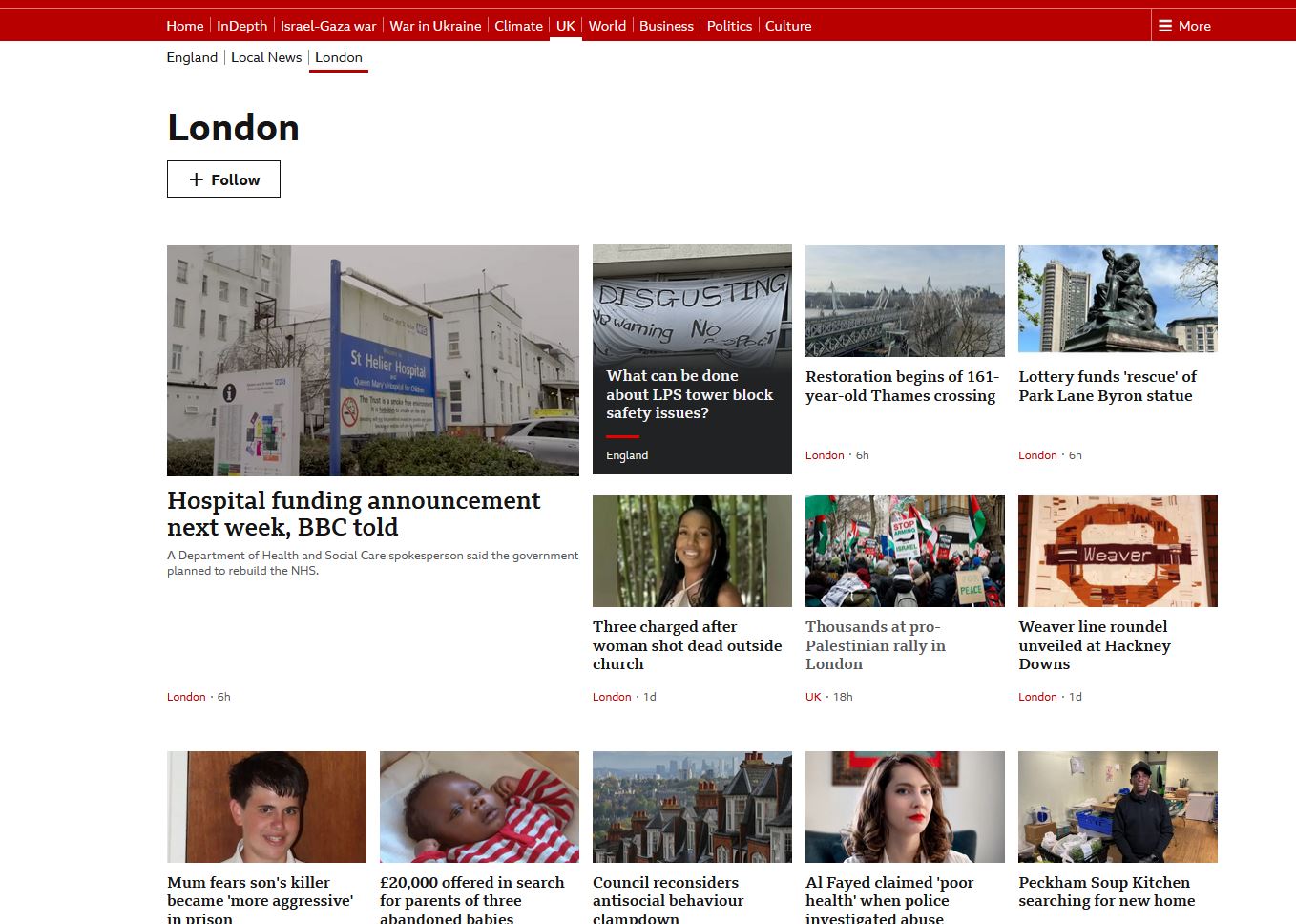Navigate to the Business section
This screenshot has width=1296, height=924.
tap(666, 26)
